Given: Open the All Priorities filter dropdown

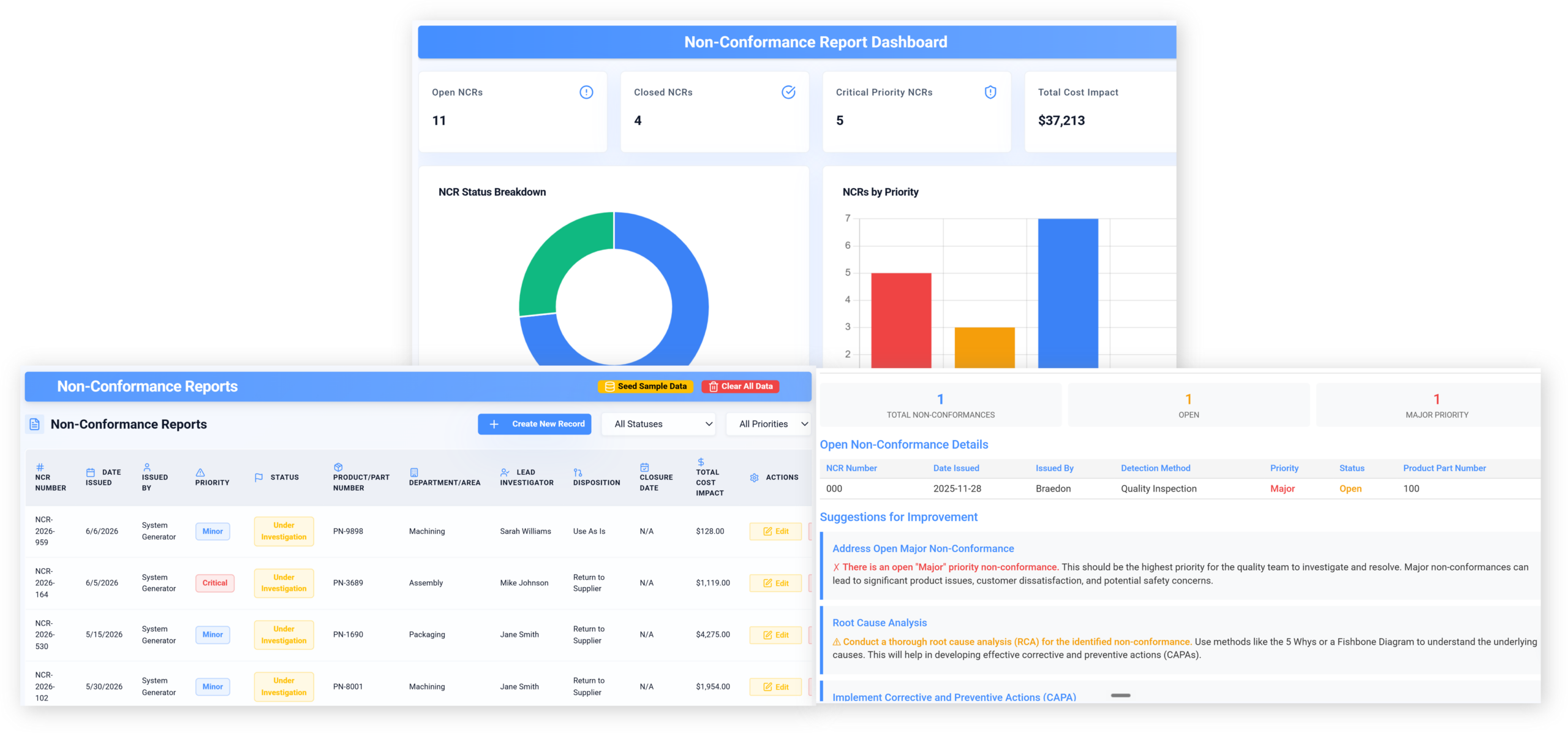Looking at the screenshot, I should [x=769, y=424].
